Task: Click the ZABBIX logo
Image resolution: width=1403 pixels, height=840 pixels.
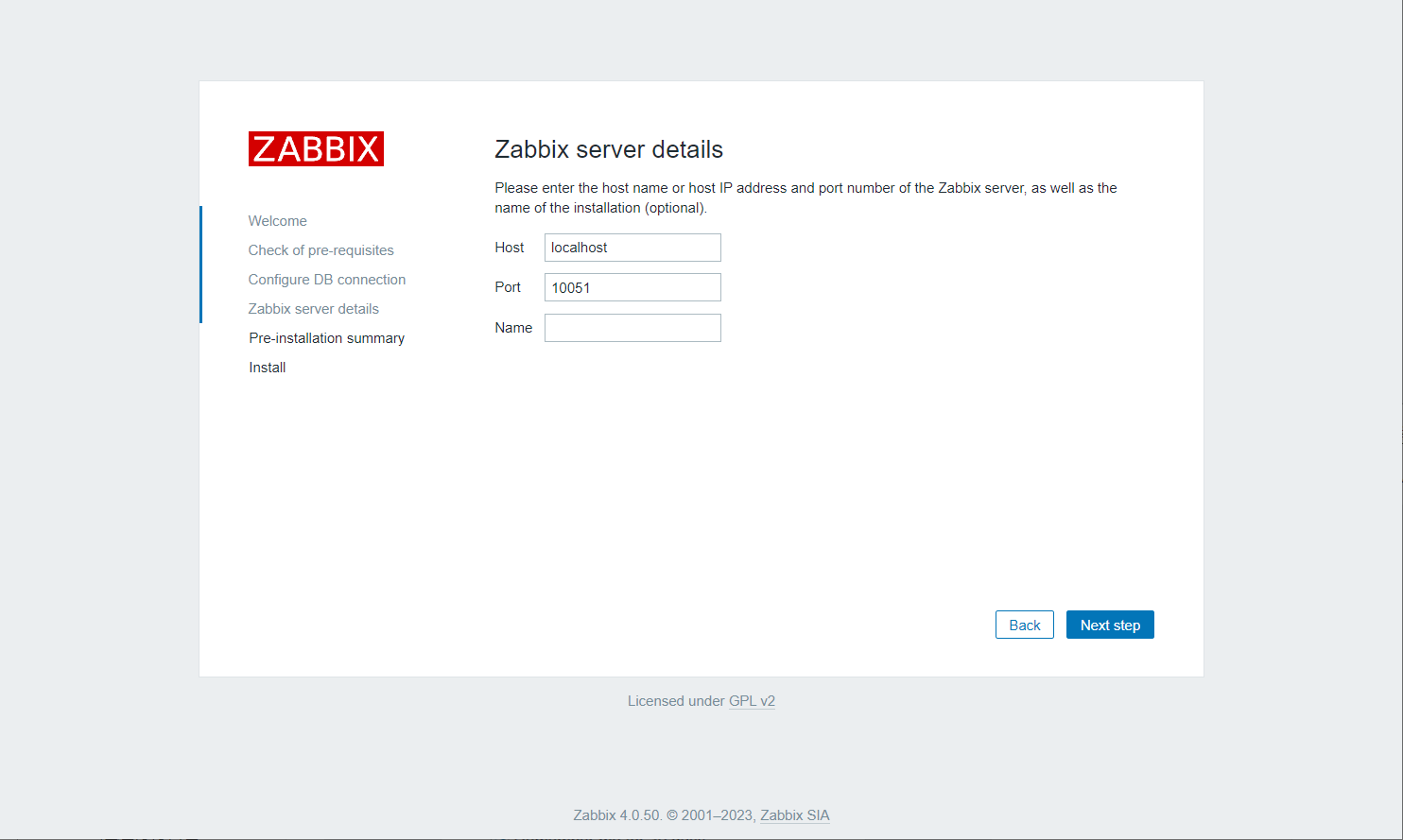Action: (316, 149)
